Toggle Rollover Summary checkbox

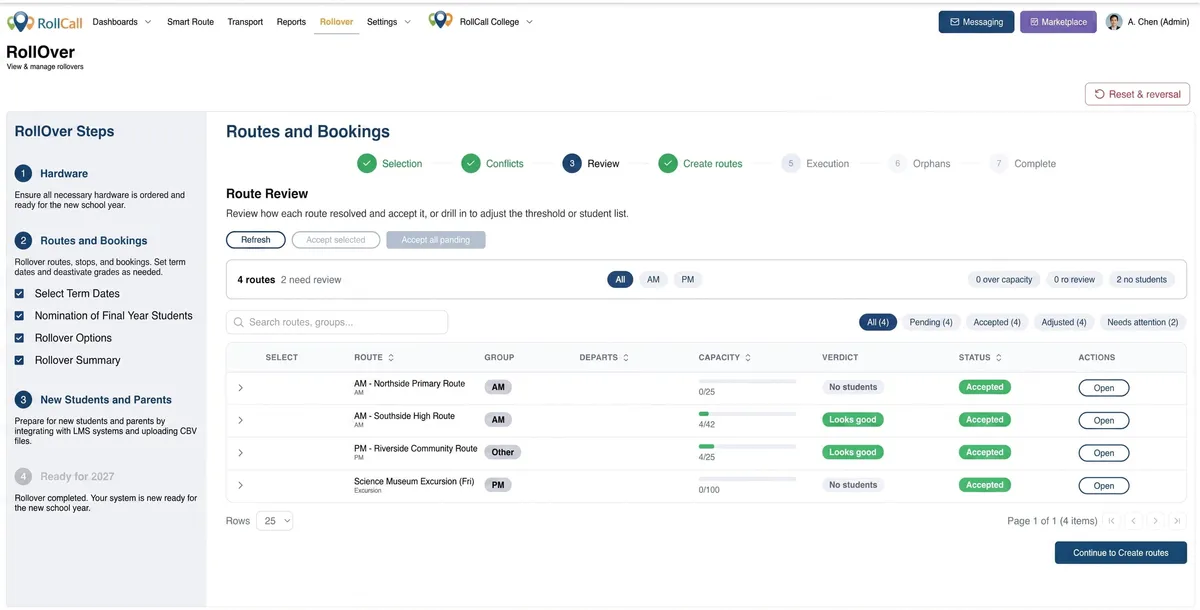click(20, 360)
